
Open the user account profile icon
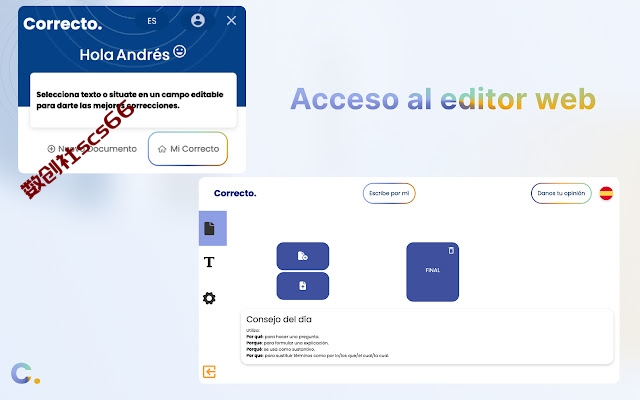tap(198, 20)
